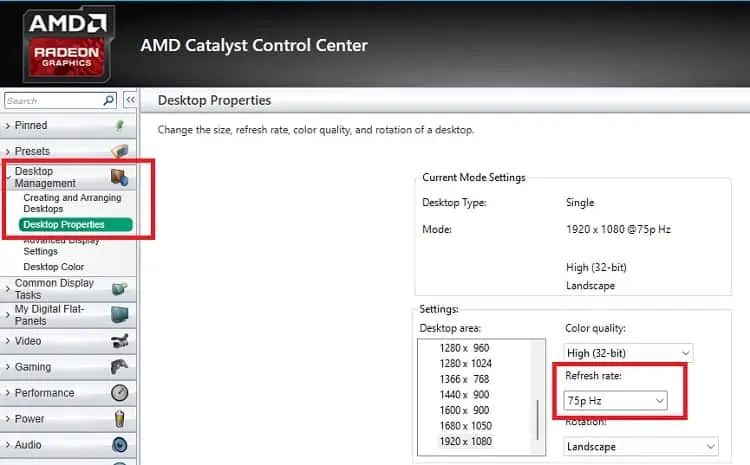Click the Desktop Properties page title
The image size is (750, 465).
(x=214, y=100)
